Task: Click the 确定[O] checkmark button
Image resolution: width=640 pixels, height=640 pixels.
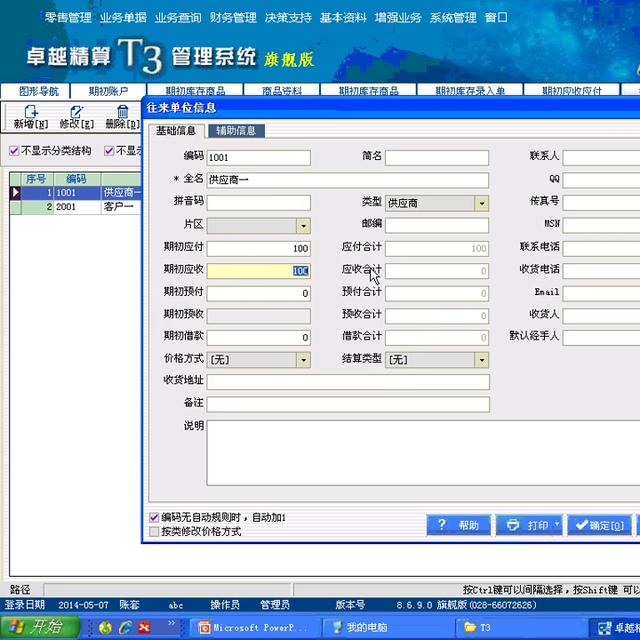Action: click(x=599, y=525)
